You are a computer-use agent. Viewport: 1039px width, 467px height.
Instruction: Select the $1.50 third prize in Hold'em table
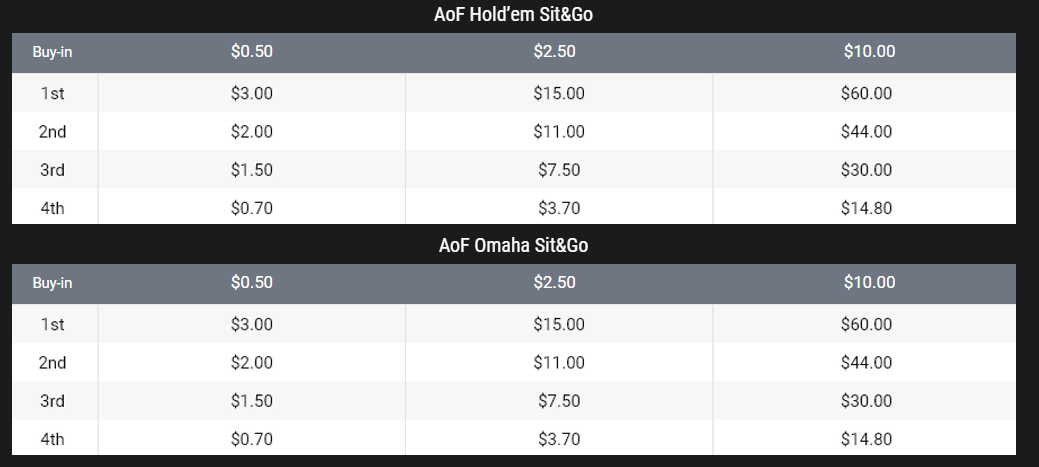(251, 170)
